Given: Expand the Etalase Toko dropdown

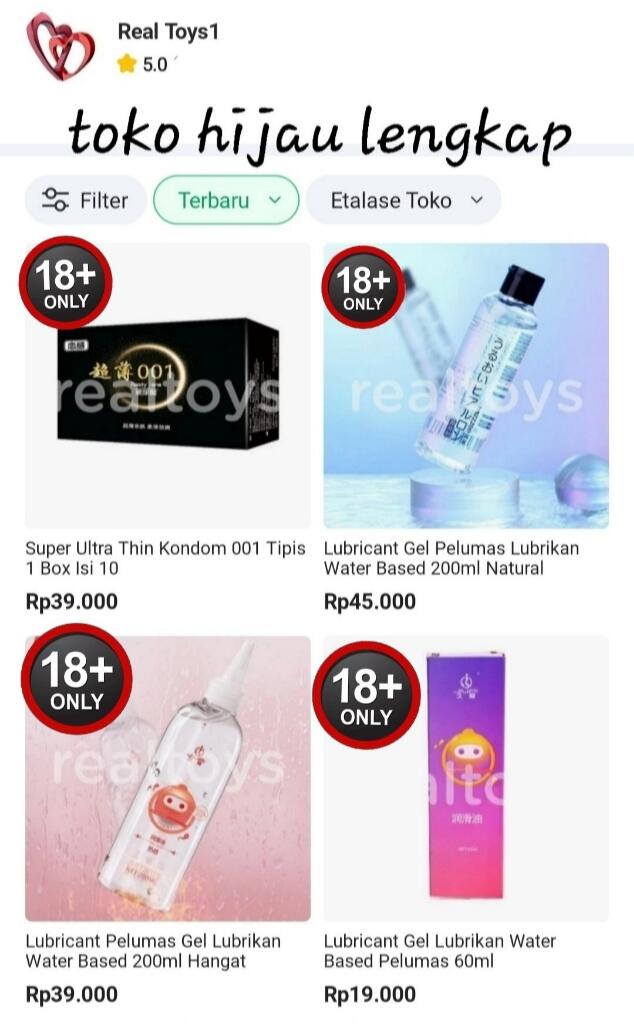Looking at the screenshot, I should click(404, 200).
